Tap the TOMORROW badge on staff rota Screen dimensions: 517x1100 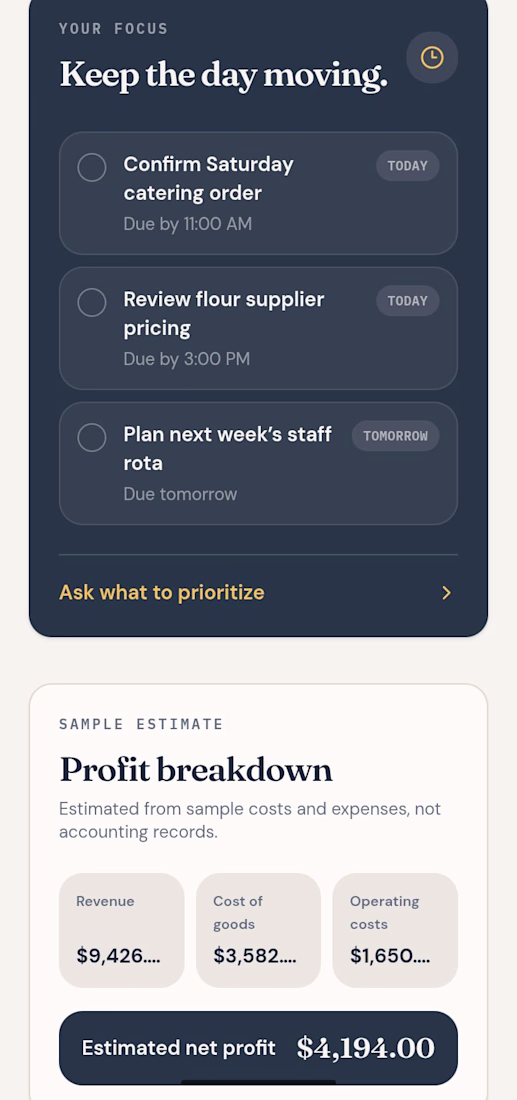pyautogui.click(x=396, y=436)
